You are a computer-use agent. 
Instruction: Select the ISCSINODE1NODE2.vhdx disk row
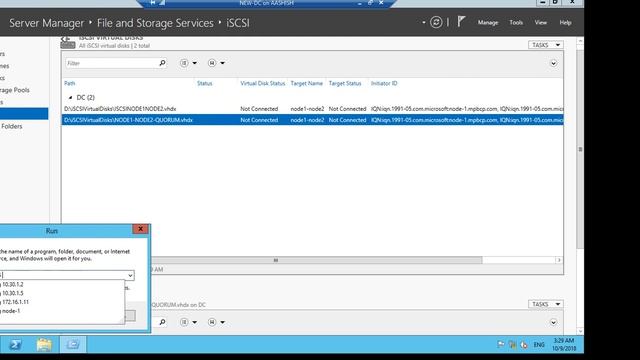click(x=313, y=109)
